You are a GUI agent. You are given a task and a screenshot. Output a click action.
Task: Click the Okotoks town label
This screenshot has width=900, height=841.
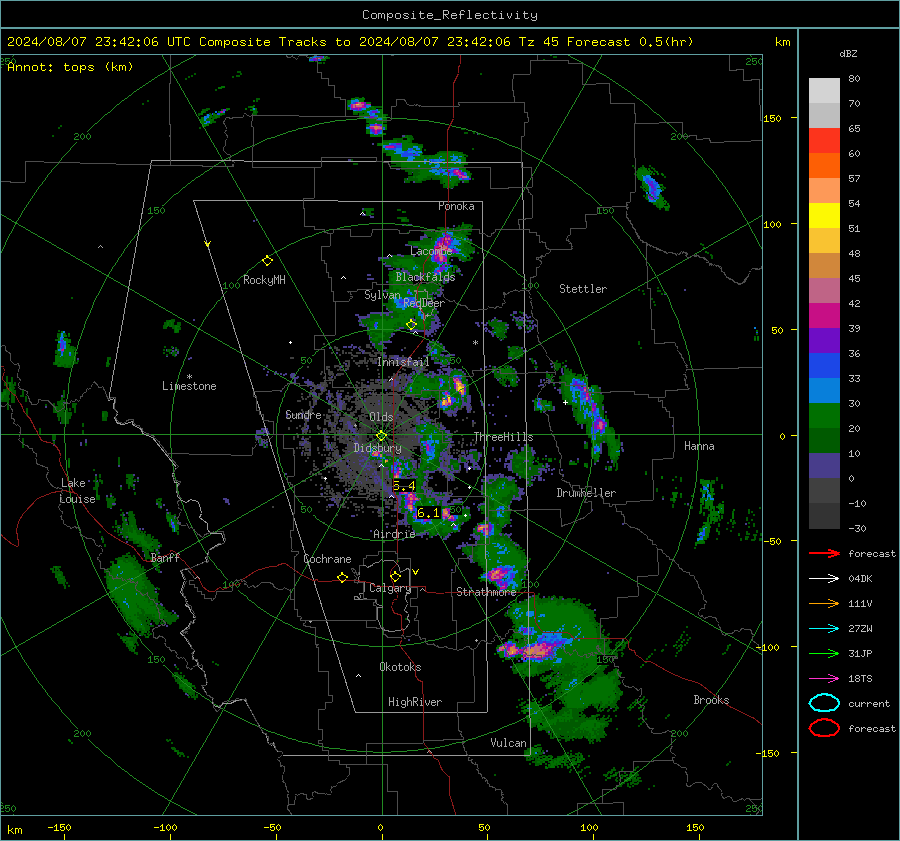(401, 667)
